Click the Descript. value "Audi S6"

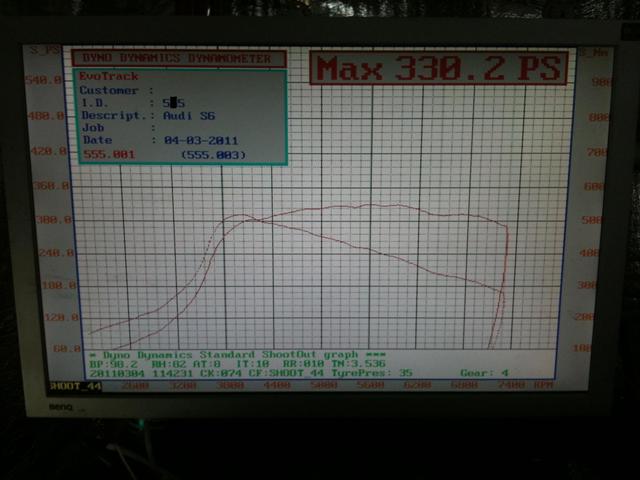[189, 116]
